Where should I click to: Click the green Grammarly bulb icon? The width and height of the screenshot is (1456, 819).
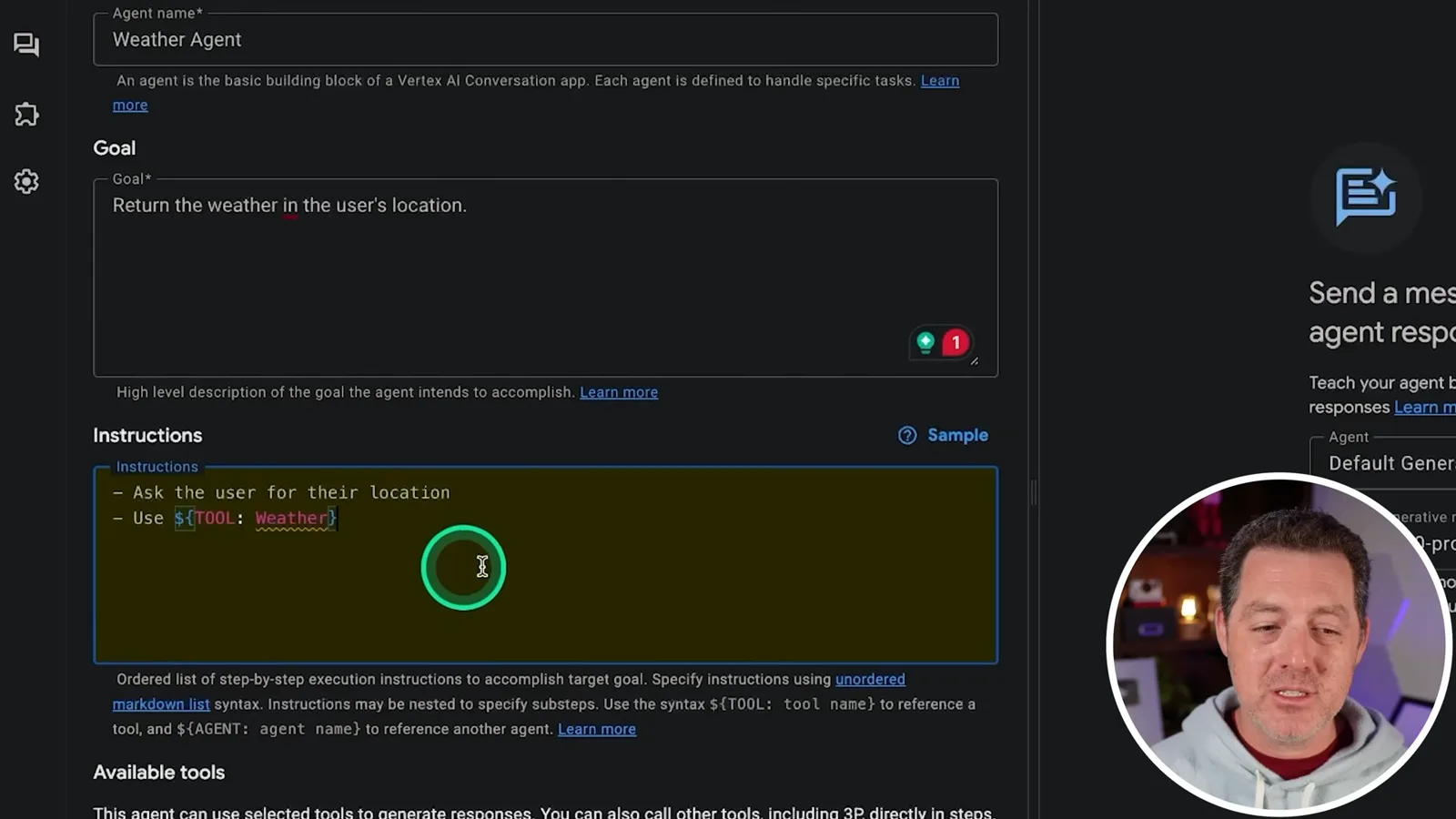925,342
